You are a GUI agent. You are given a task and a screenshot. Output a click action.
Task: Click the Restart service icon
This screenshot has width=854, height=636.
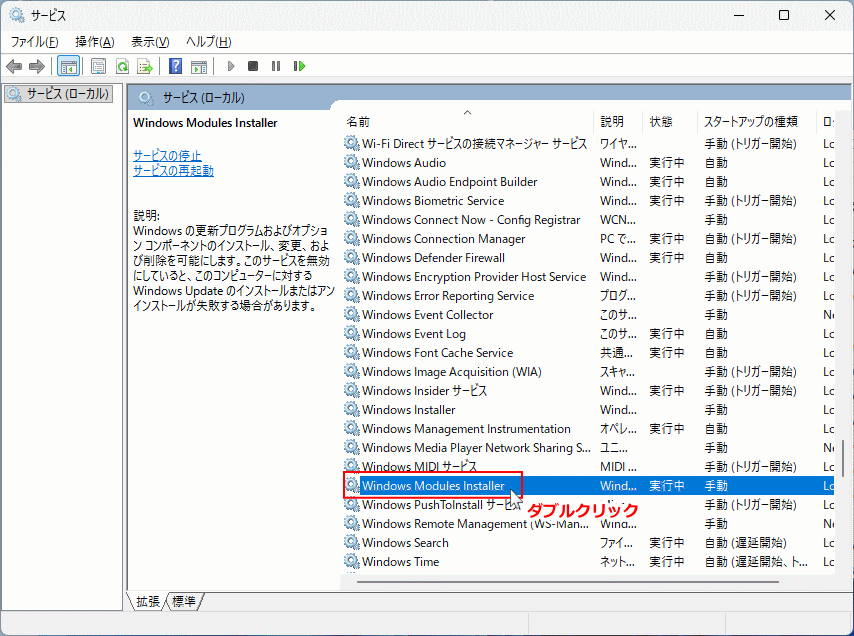(299, 66)
